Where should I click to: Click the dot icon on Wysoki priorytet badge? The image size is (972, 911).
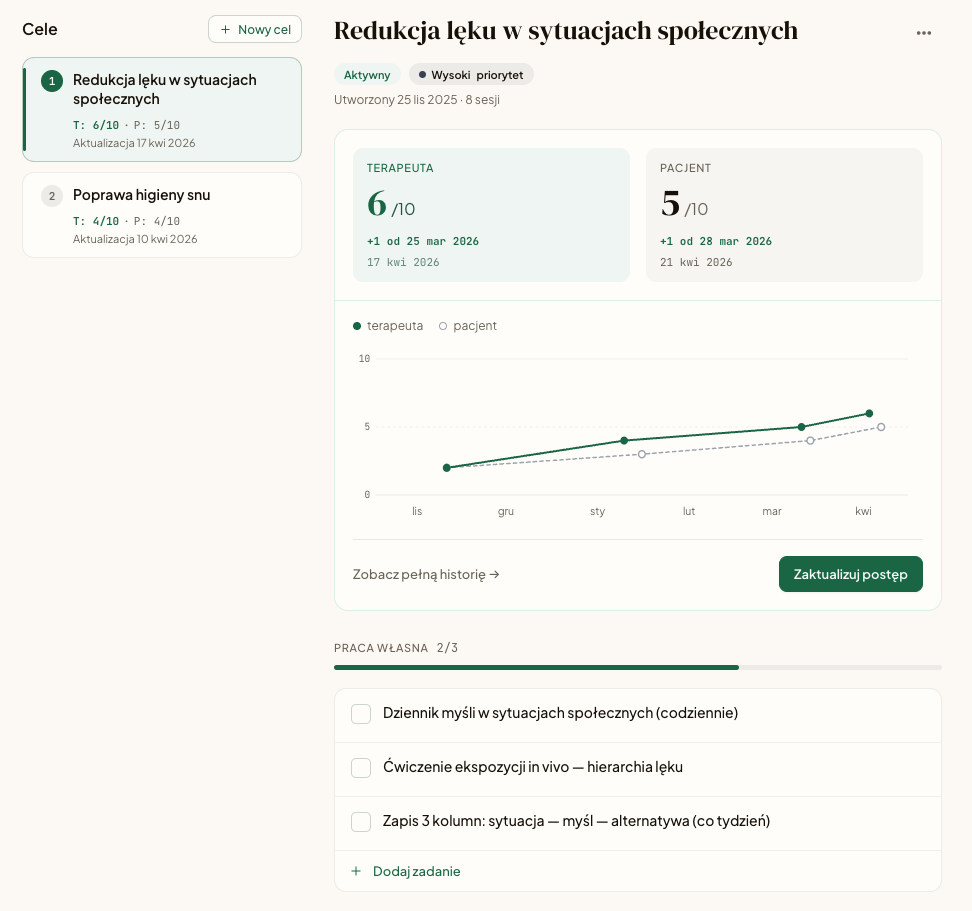(420, 74)
